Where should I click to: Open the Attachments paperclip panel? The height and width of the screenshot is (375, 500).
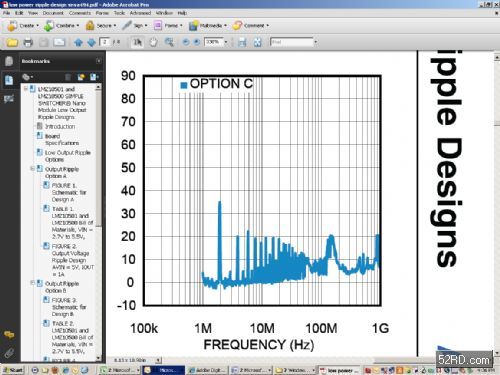[9, 353]
